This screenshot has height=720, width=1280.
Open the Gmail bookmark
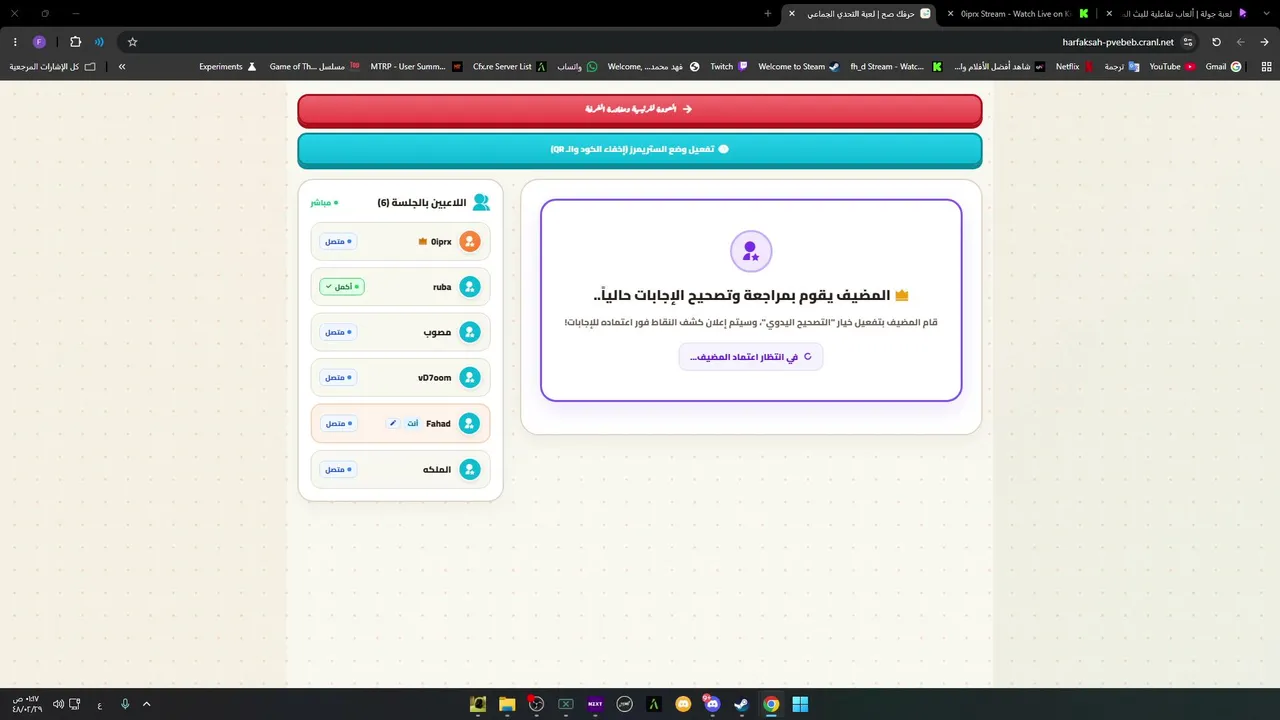pos(1222,67)
